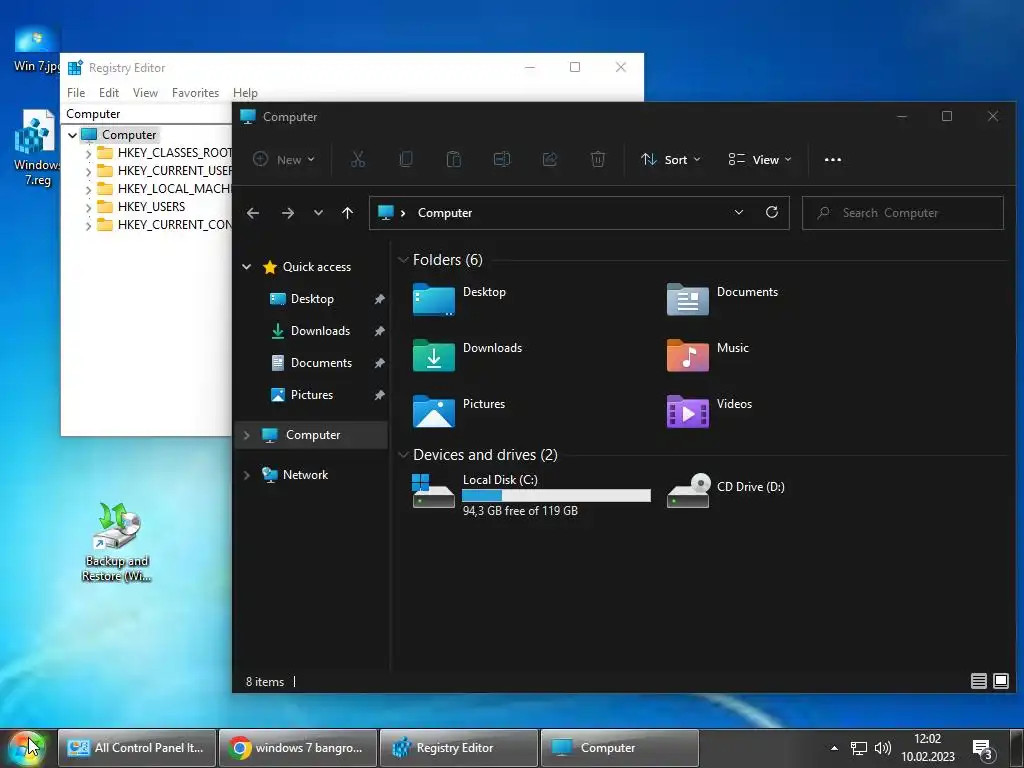The width and height of the screenshot is (1024, 768).
Task: Expand HKEY_CLASSES_ROOT in Registry Editor
Action: click(x=88, y=154)
